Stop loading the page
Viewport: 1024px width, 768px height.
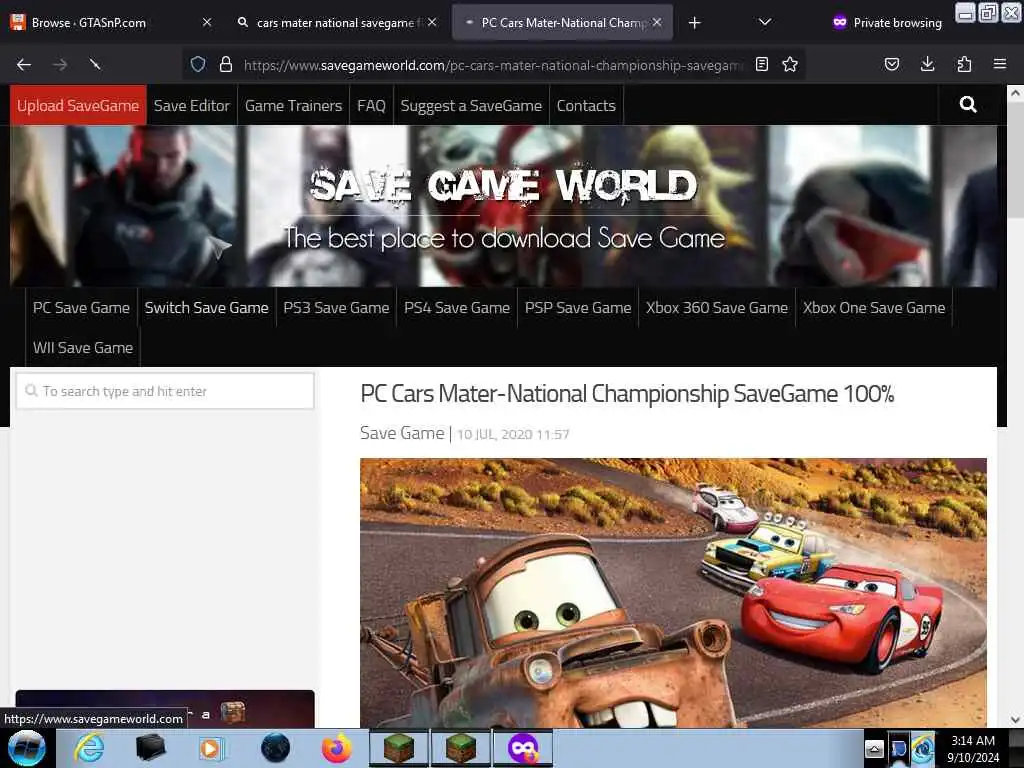tap(95, 64)
